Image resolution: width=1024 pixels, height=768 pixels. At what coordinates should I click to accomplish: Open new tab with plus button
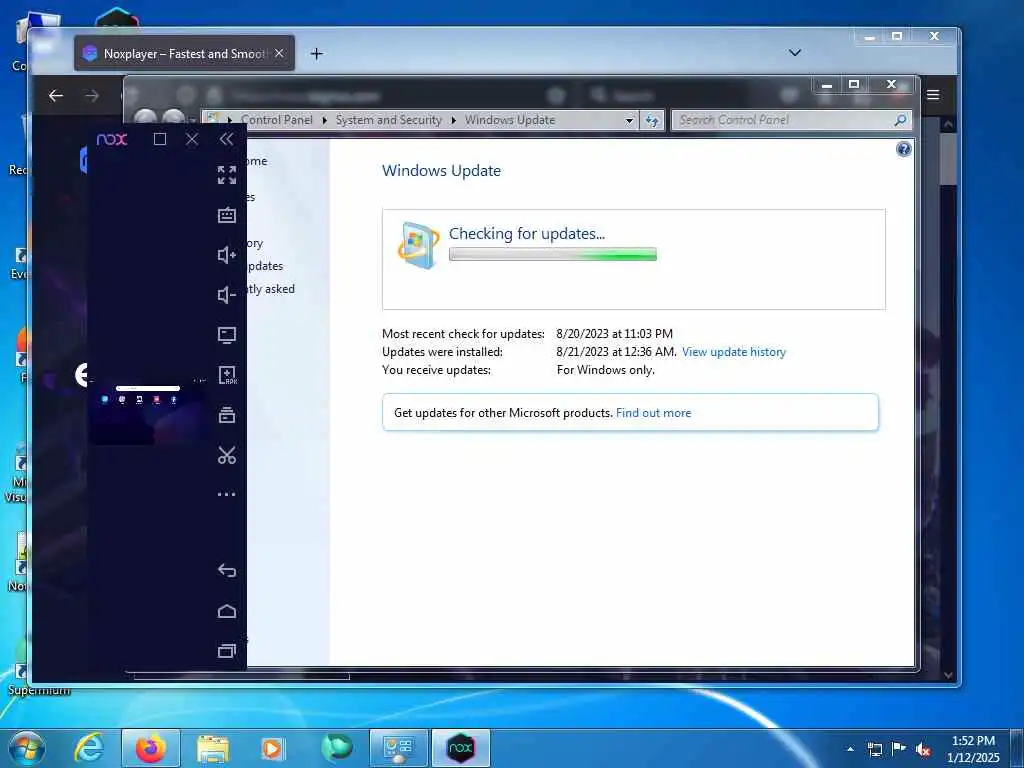tap(317, 54)
